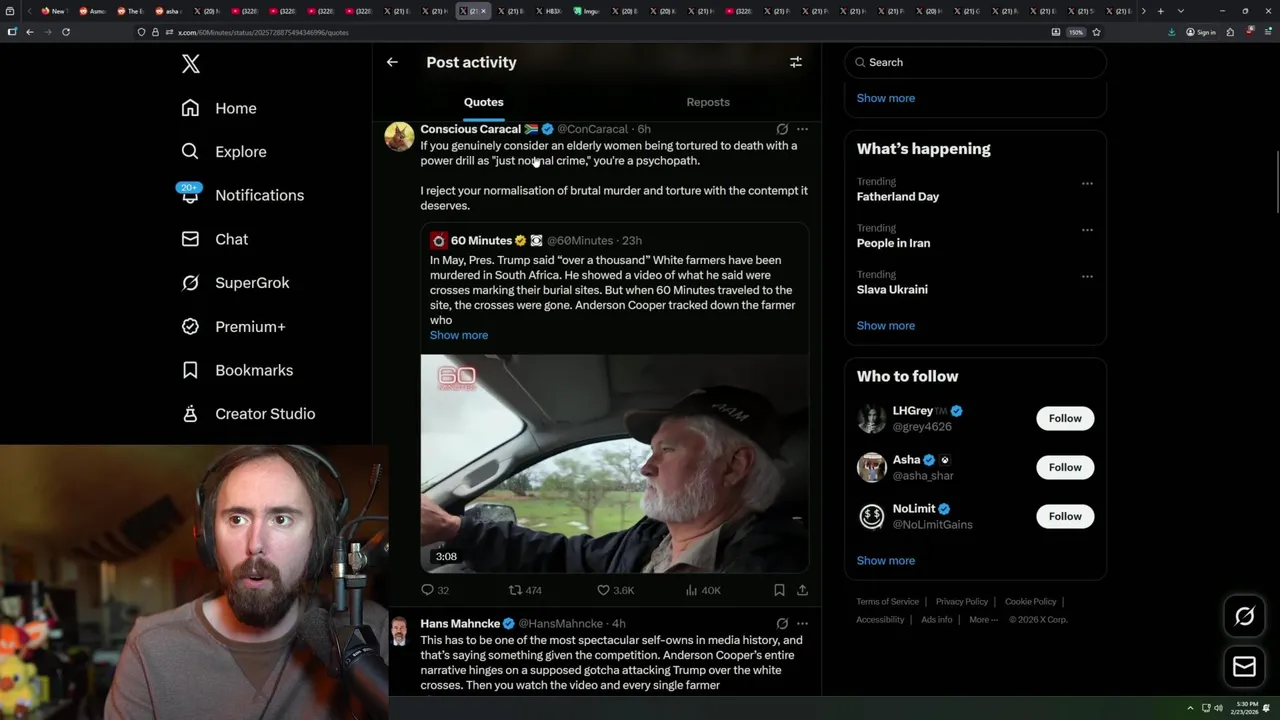The width and height of the screenshot is (1280, 720).
Task: Show more of the 60 Minutes quoted text
Action: point(459,335)
